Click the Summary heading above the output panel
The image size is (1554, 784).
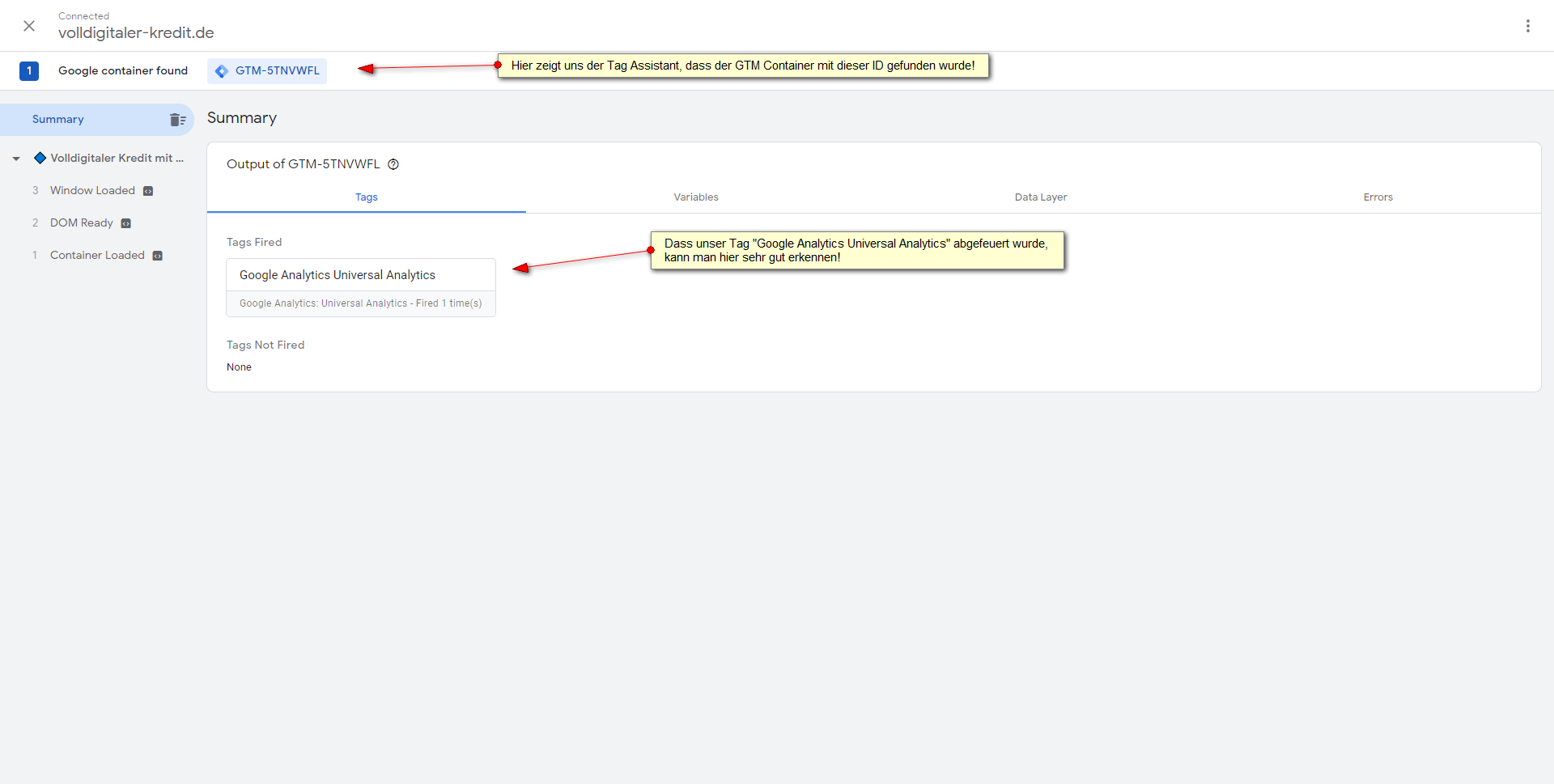coord(242,117)
